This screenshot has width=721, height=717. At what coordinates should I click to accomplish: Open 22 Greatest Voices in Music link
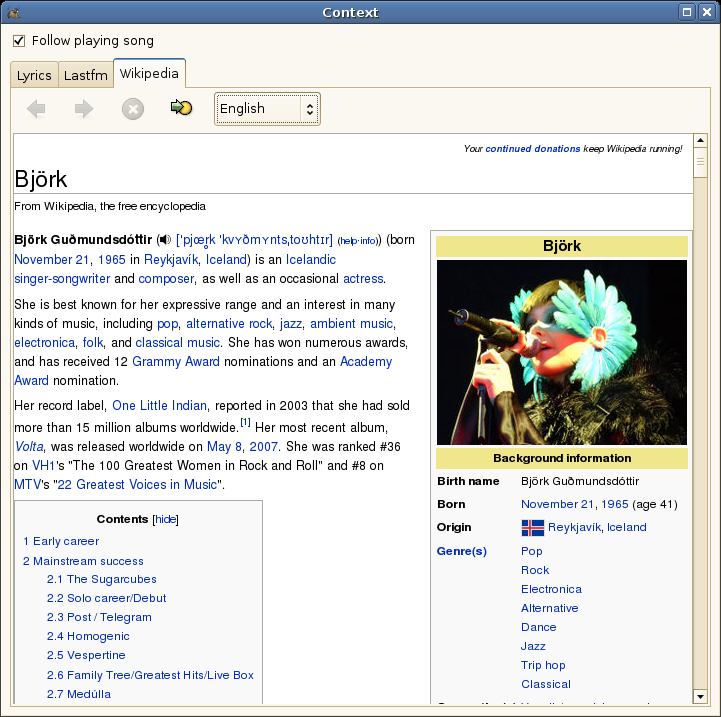pos(137,484)
